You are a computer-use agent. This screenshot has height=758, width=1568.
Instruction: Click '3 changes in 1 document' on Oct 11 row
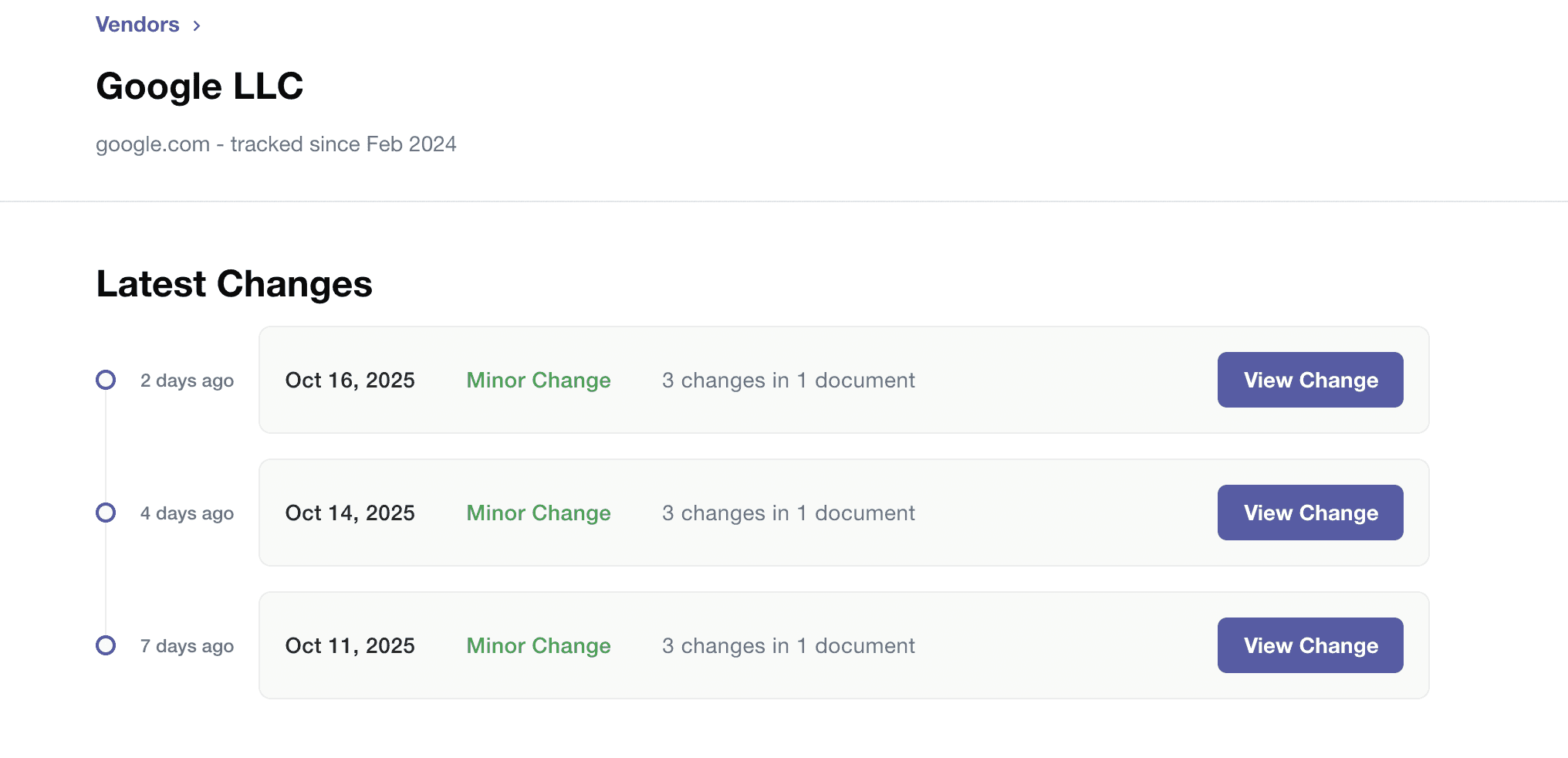click(x=789, y=646)
